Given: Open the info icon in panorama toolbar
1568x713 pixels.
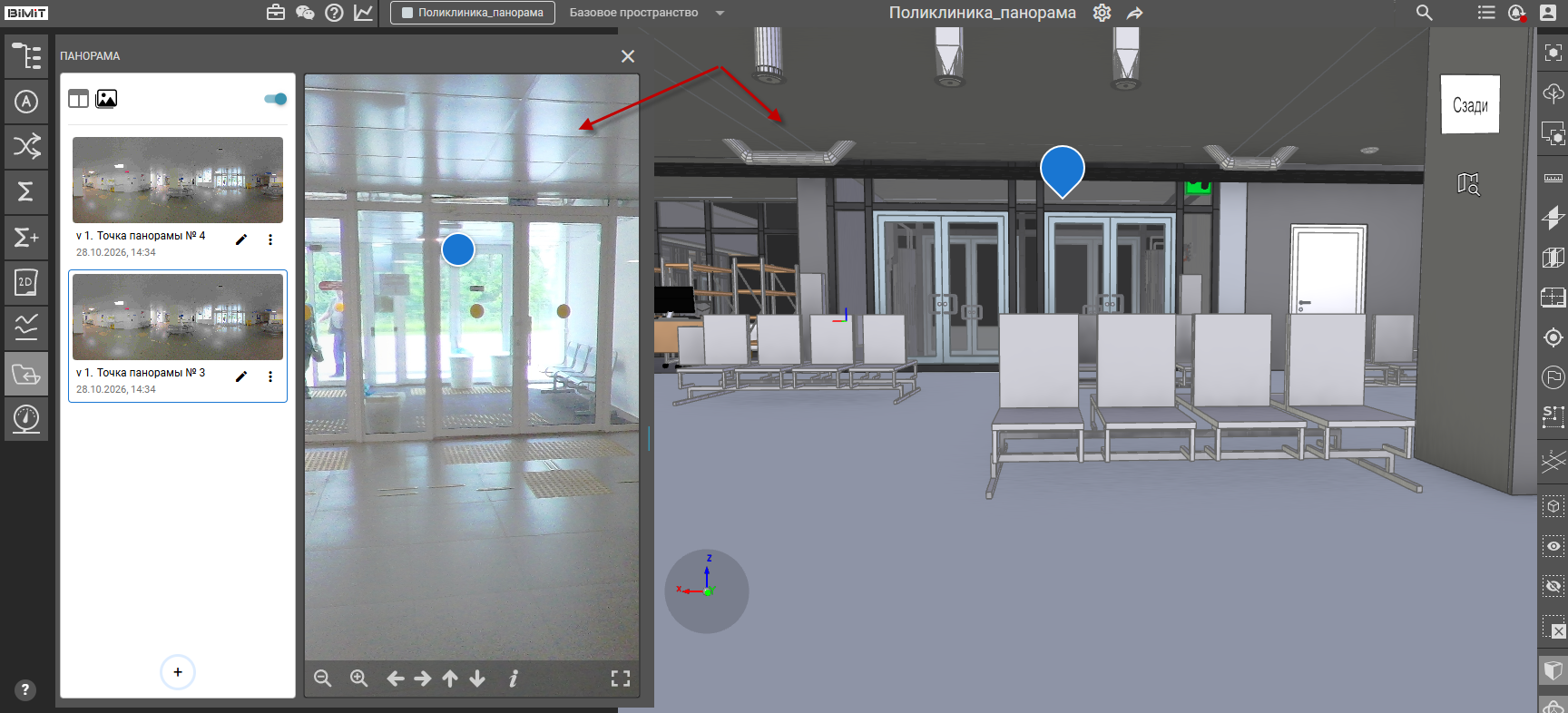Looking at the screenshot, I should (x=514, y=679).
